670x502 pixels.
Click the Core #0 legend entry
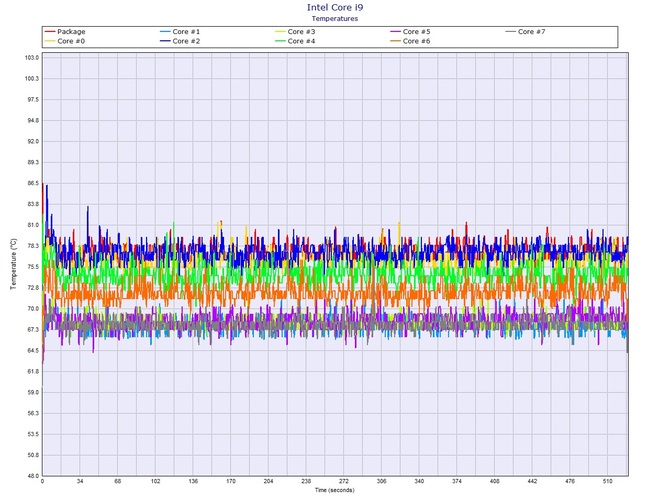point(65,41)
